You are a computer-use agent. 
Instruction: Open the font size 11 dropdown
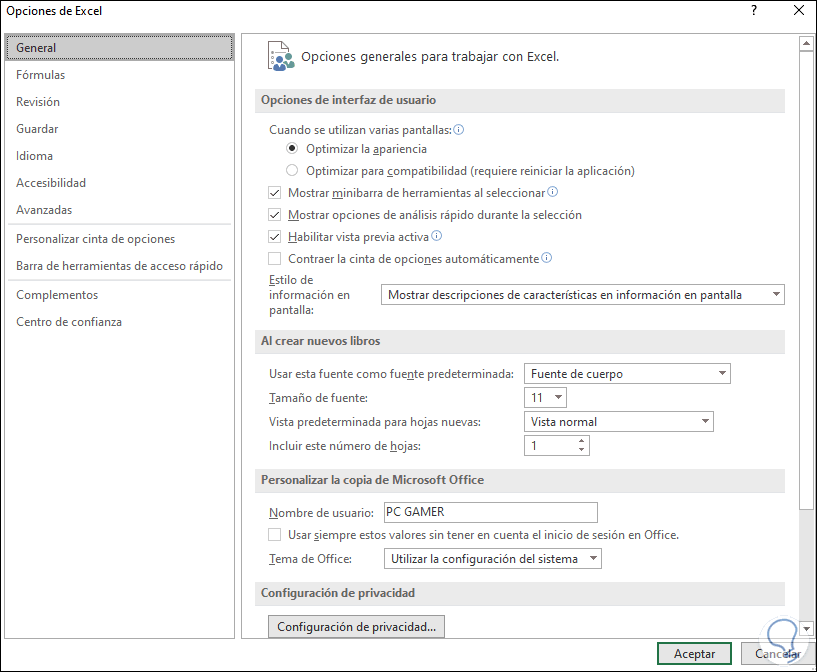545,397
